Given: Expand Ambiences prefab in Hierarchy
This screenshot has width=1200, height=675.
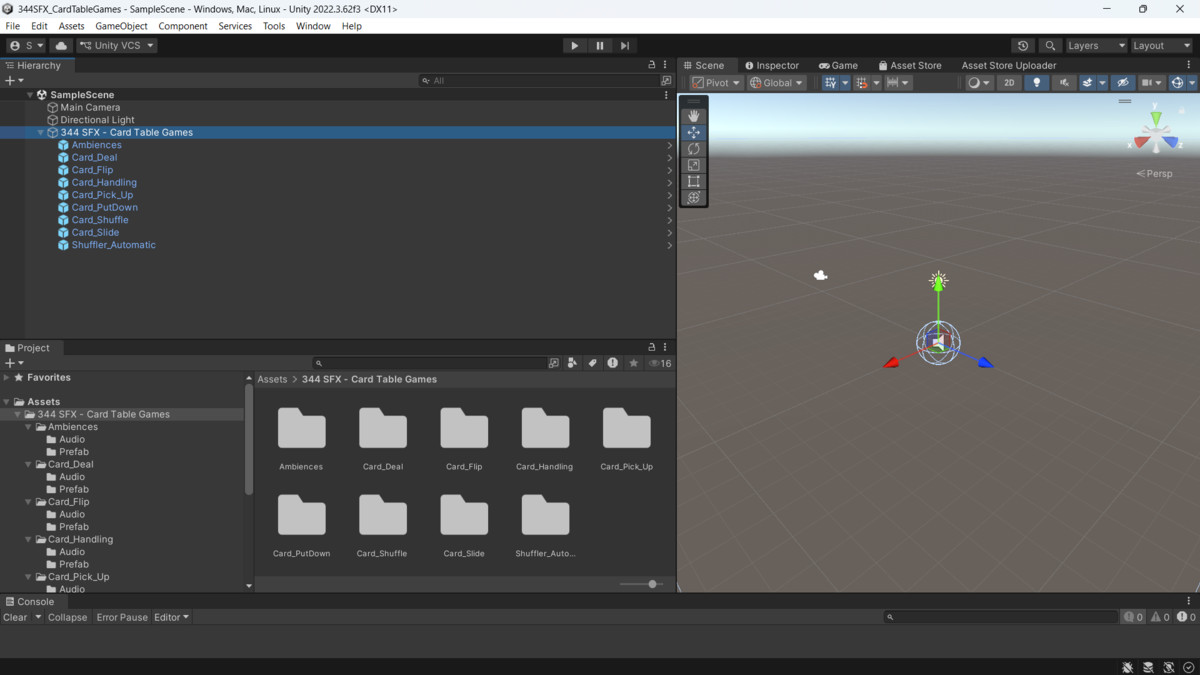Looking at the screenshot, I should tap(669, 145).
